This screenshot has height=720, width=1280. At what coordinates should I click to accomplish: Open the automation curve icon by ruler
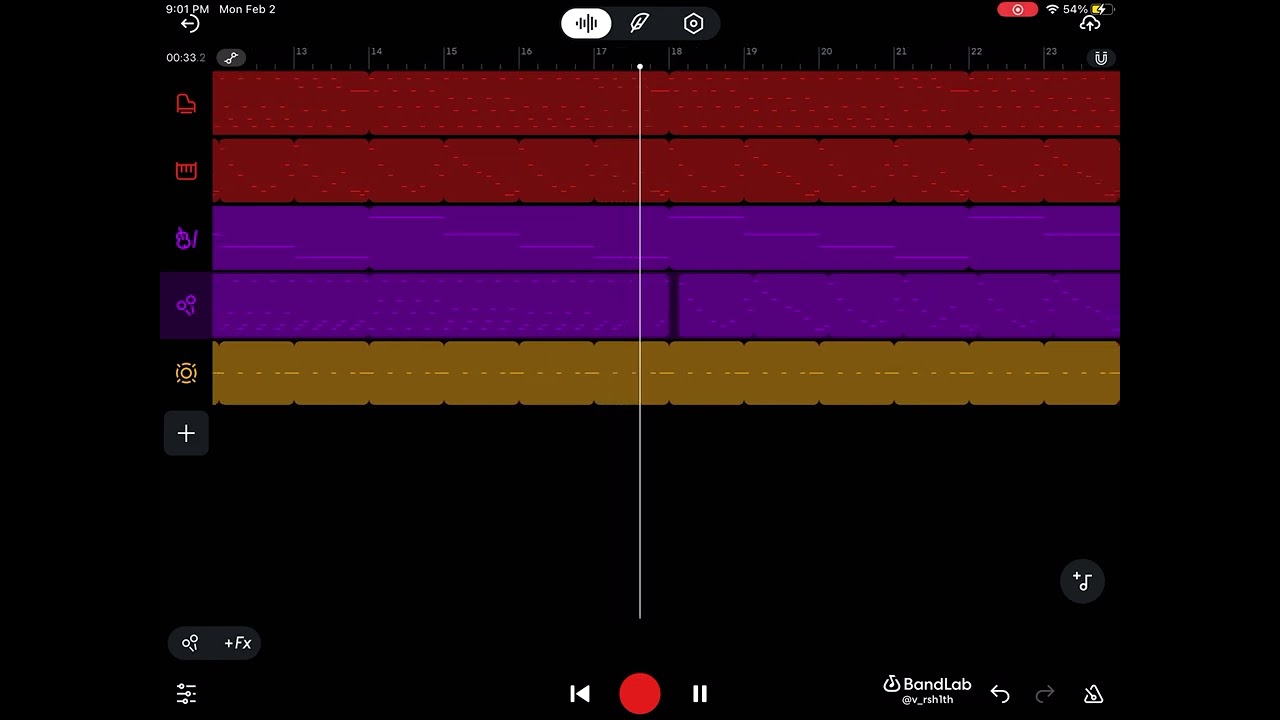pos(231,58)
